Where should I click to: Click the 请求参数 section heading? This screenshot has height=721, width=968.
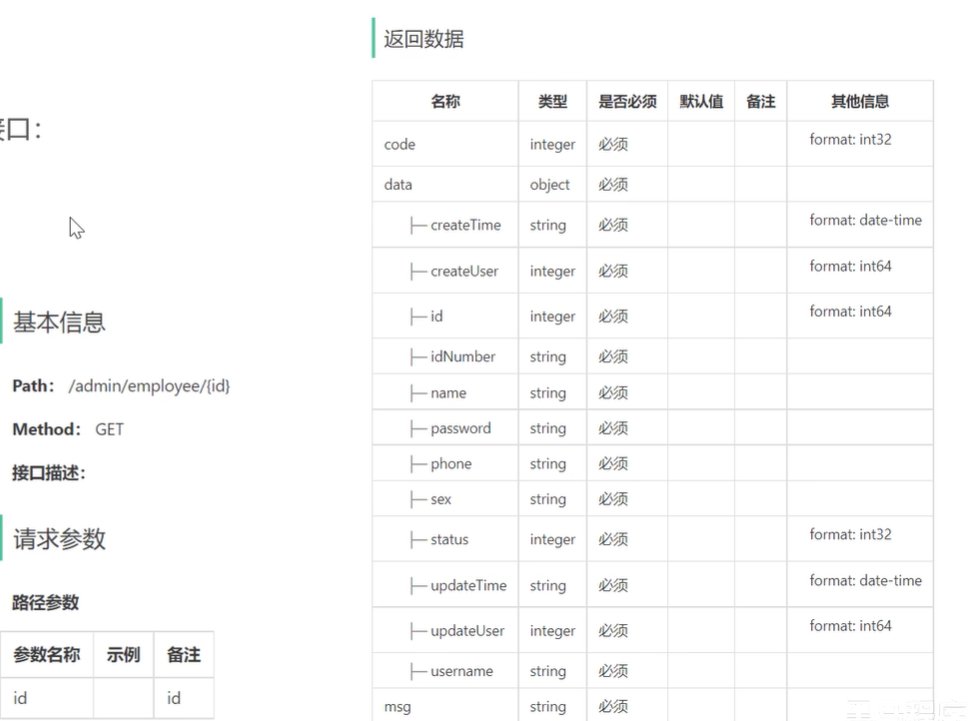(59, 539)
